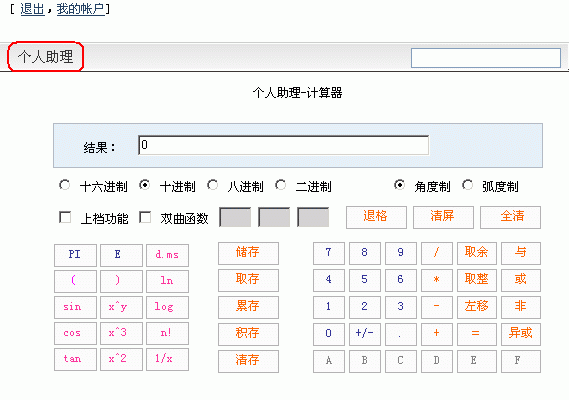The width and height of the screenshot is (569, 400).
Task: Click the 清屏 clear screen button
Action: (443, 217)
